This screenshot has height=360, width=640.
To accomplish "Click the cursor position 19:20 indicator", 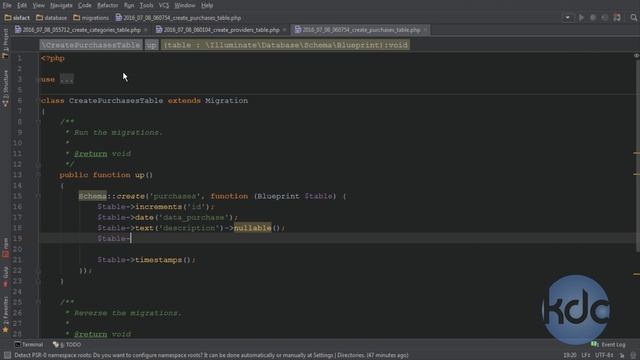I will click(570, 356).
